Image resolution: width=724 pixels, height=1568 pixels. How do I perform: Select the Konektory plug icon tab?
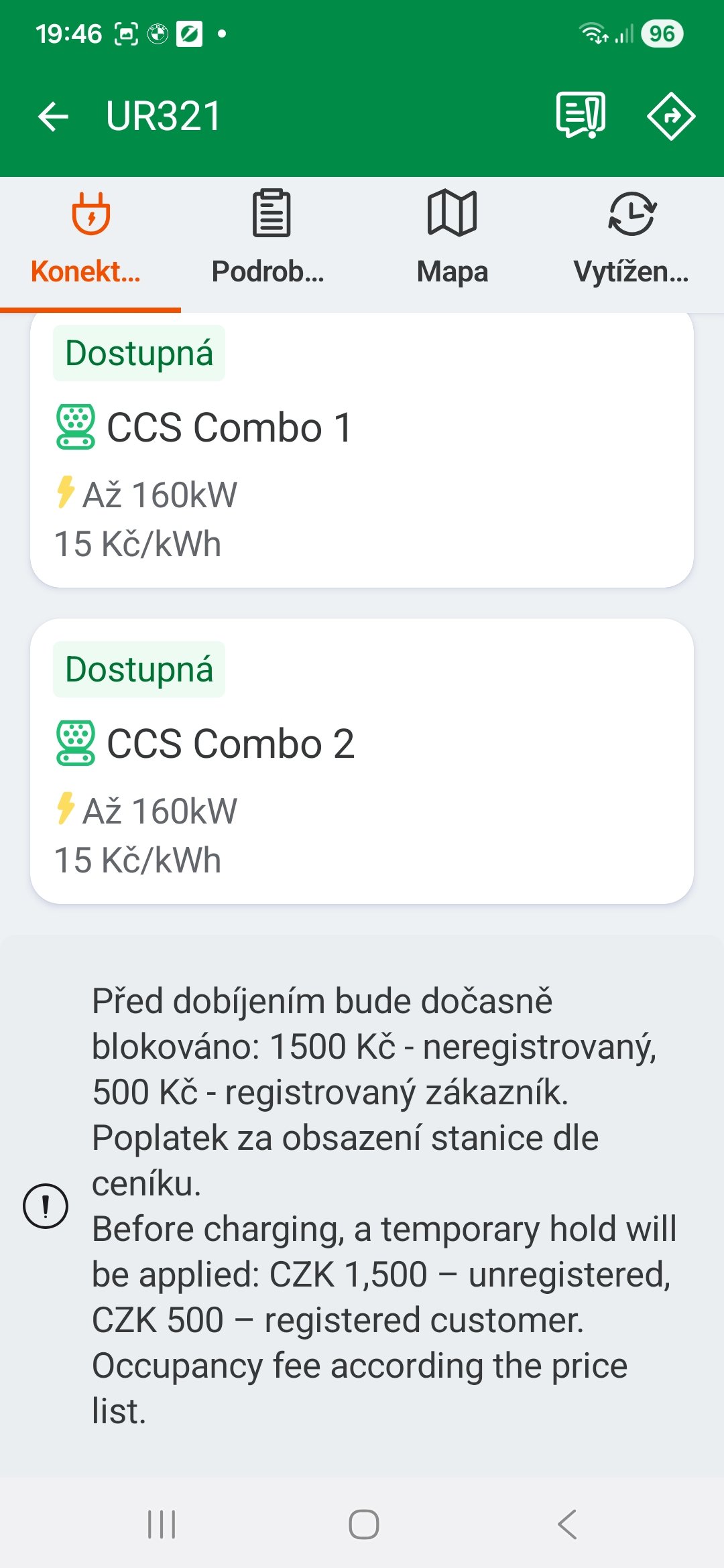[90, 238]
